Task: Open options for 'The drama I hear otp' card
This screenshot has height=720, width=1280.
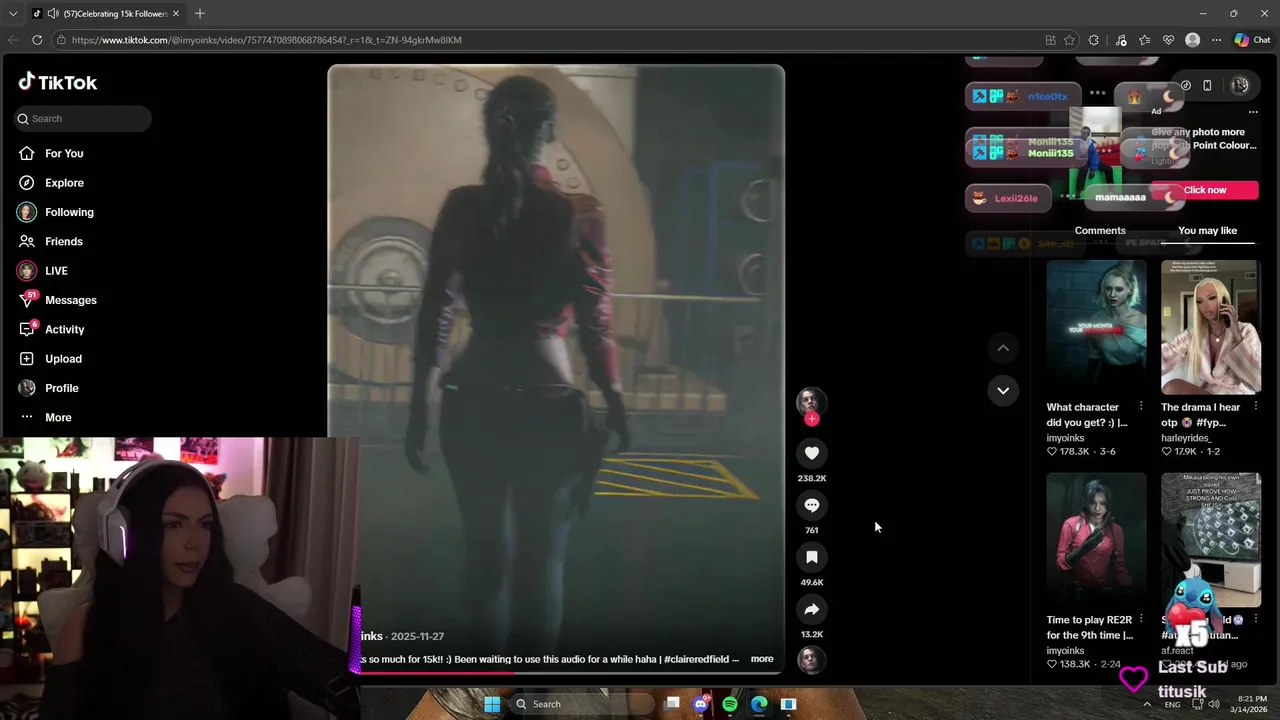Action: (x=1256, y=406)
